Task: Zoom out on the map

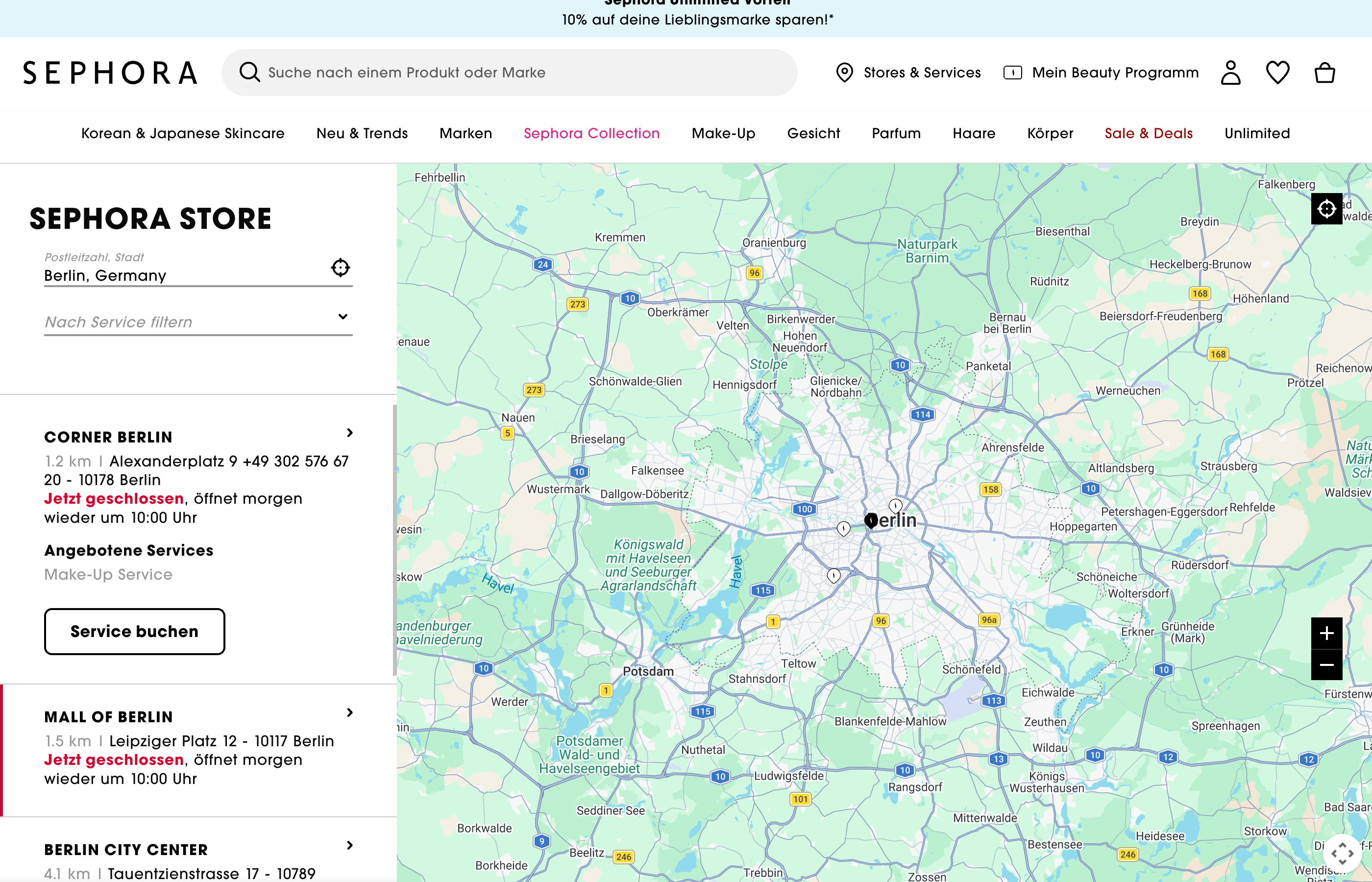Action: 1326,665
